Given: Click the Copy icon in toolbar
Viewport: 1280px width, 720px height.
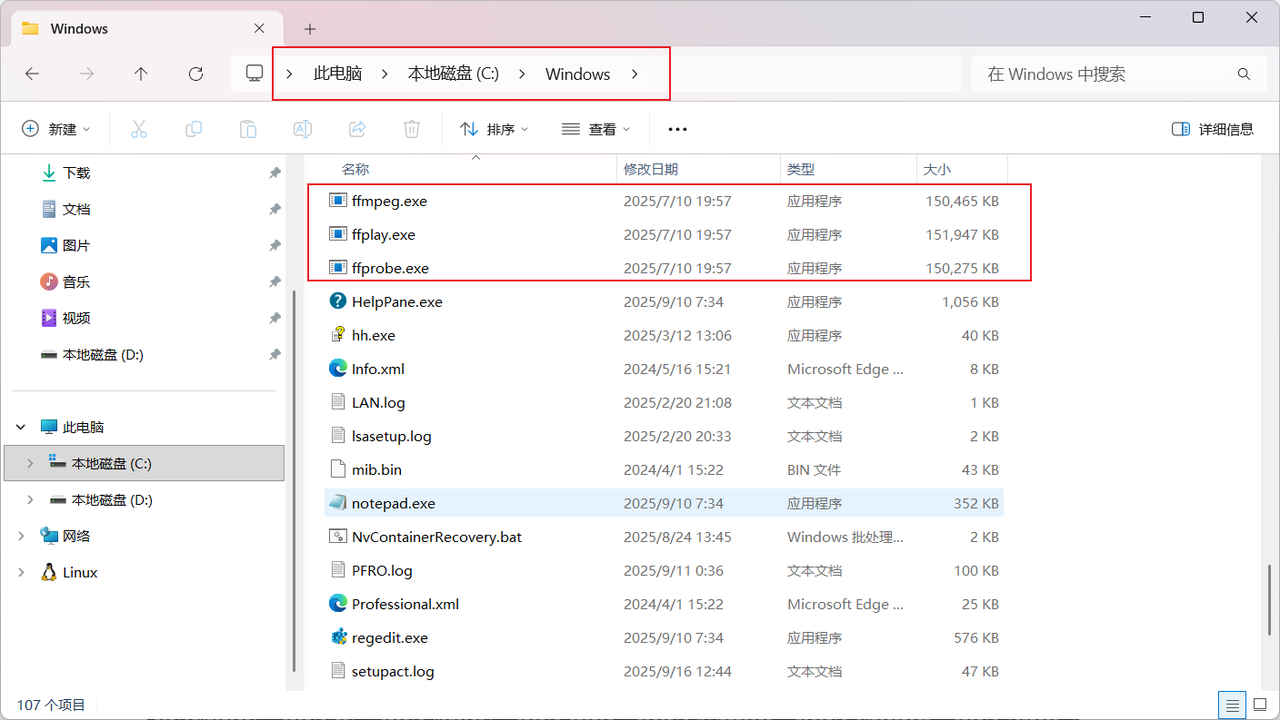Looking at the screenshot, I should [193, 129].
